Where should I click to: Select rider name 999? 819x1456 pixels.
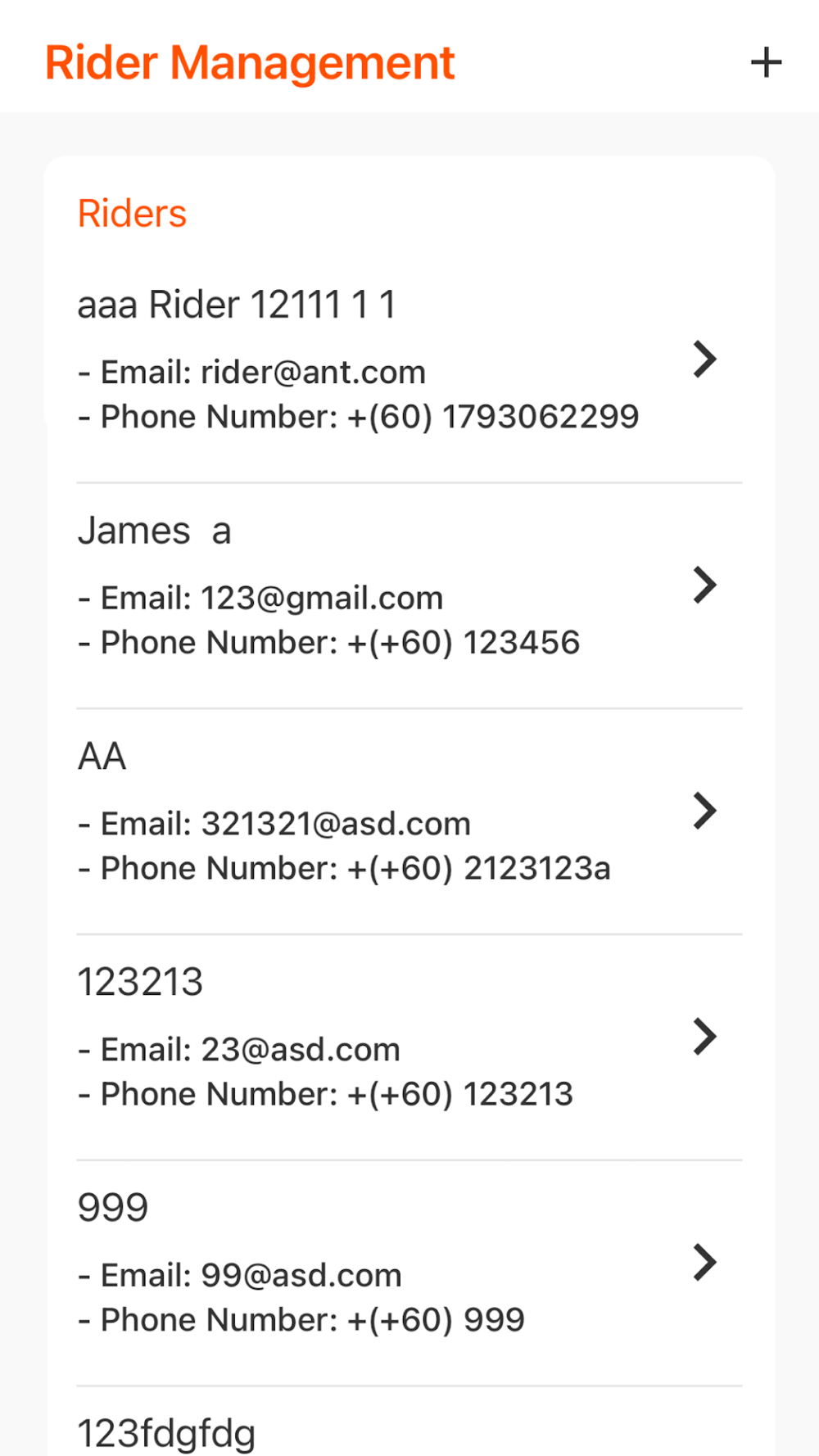113,1208
